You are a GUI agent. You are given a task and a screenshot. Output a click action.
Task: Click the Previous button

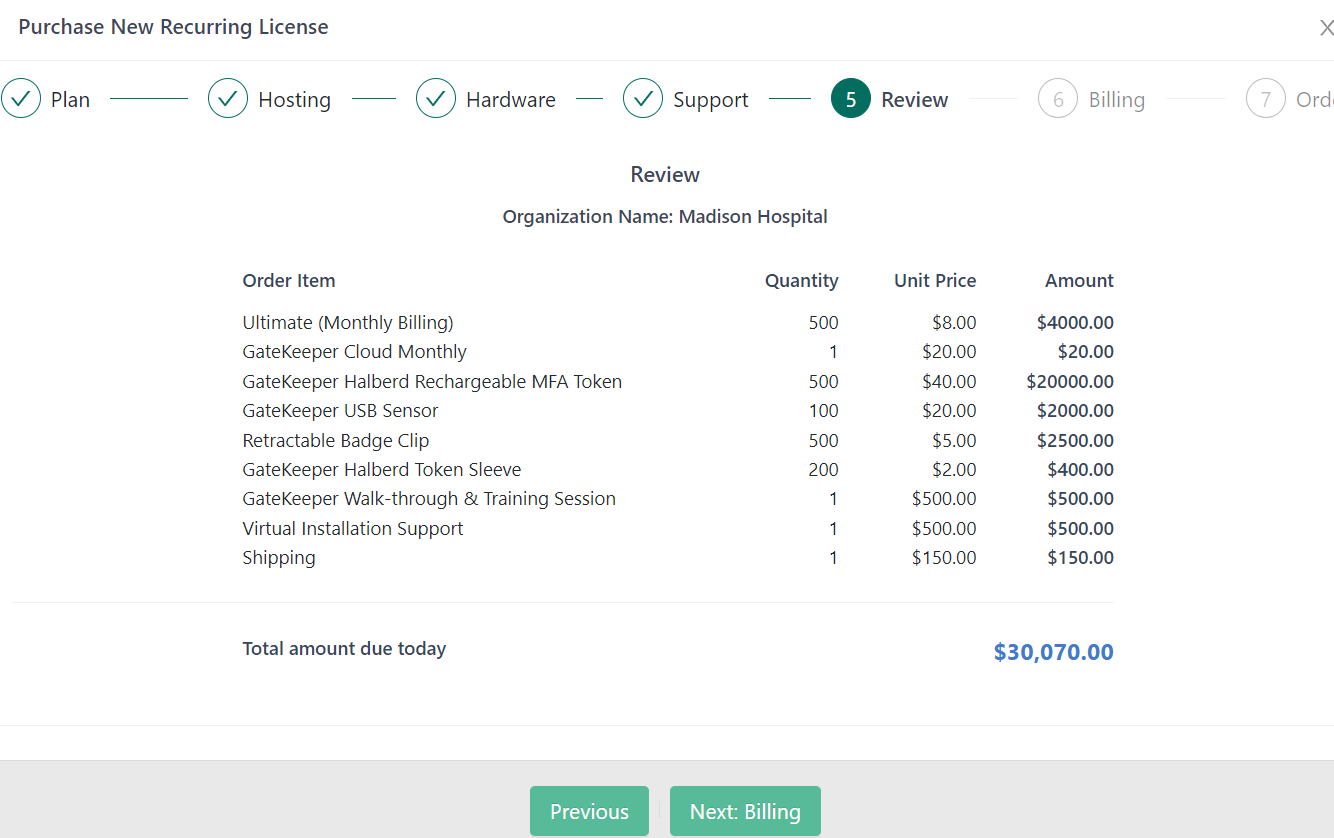pyautogui.click(x=589, y=811)
